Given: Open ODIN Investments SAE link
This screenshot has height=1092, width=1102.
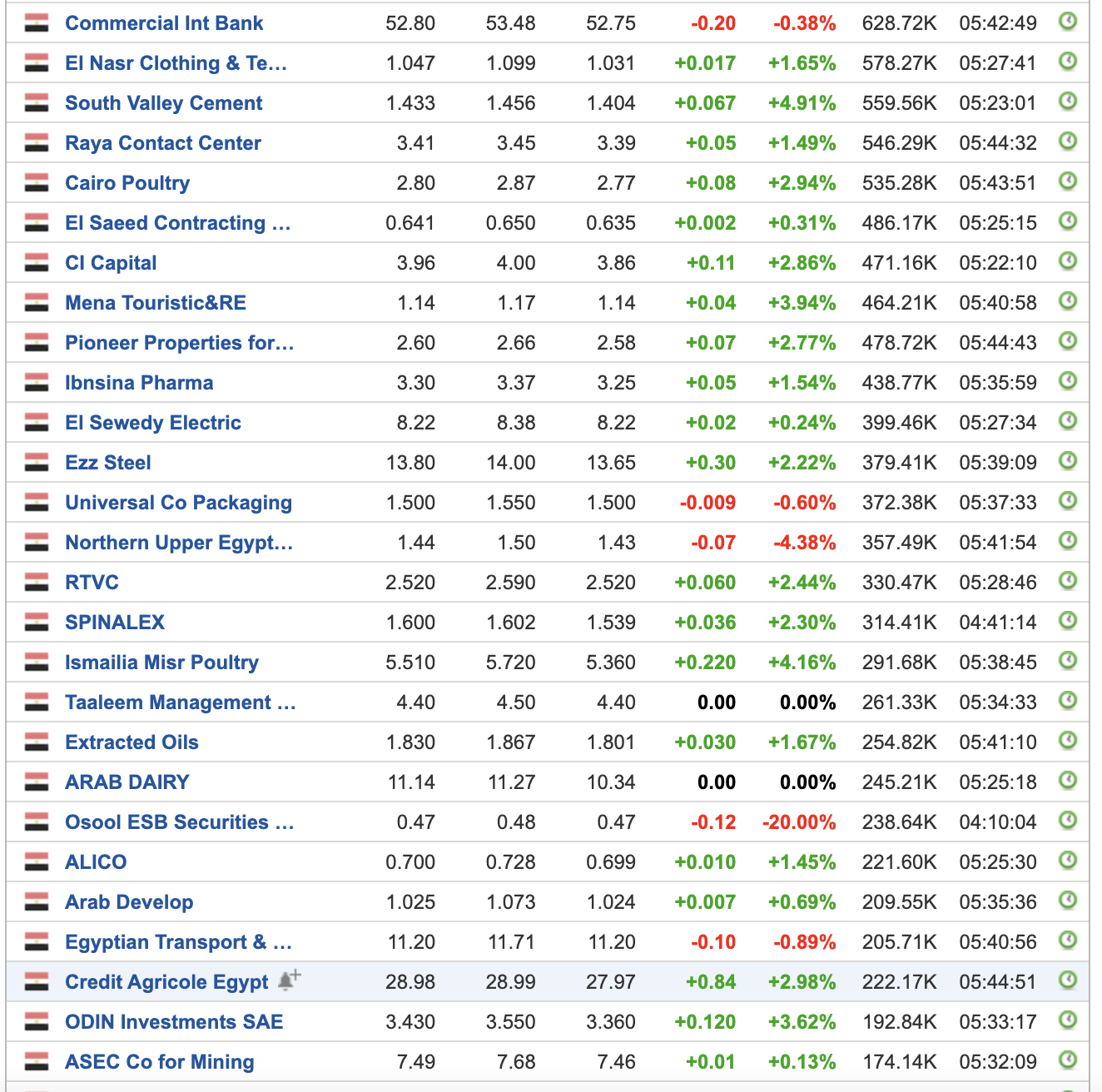Looking at the screenshot, I should click(x=174, y=1022).
